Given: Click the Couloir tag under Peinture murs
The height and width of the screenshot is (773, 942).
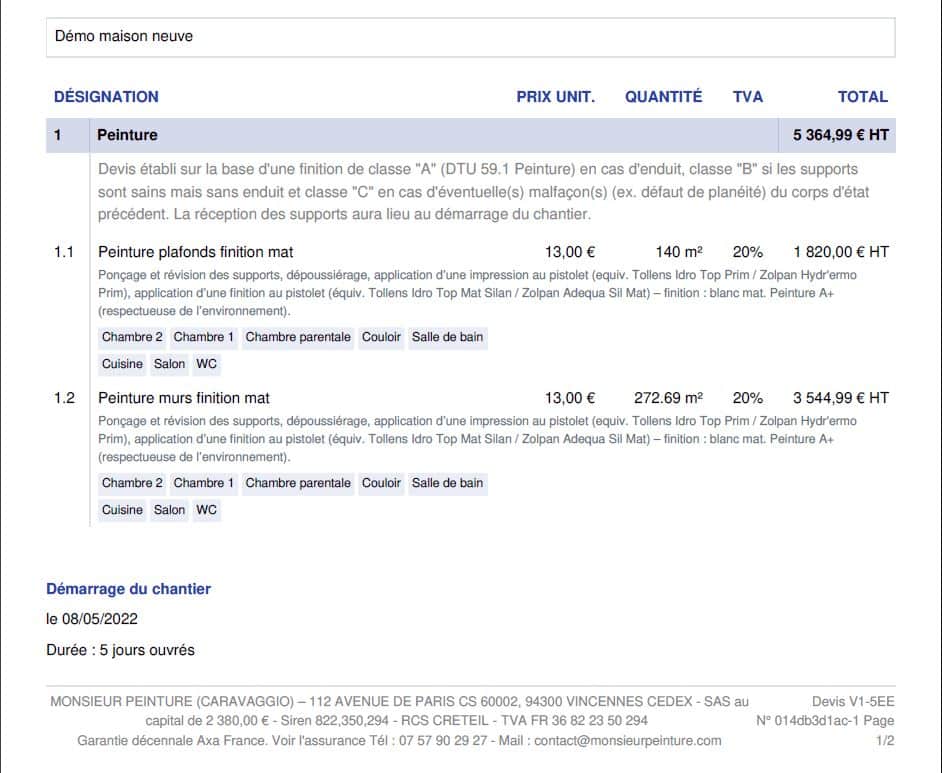Looking at the screenshot, I should point(381,483).
